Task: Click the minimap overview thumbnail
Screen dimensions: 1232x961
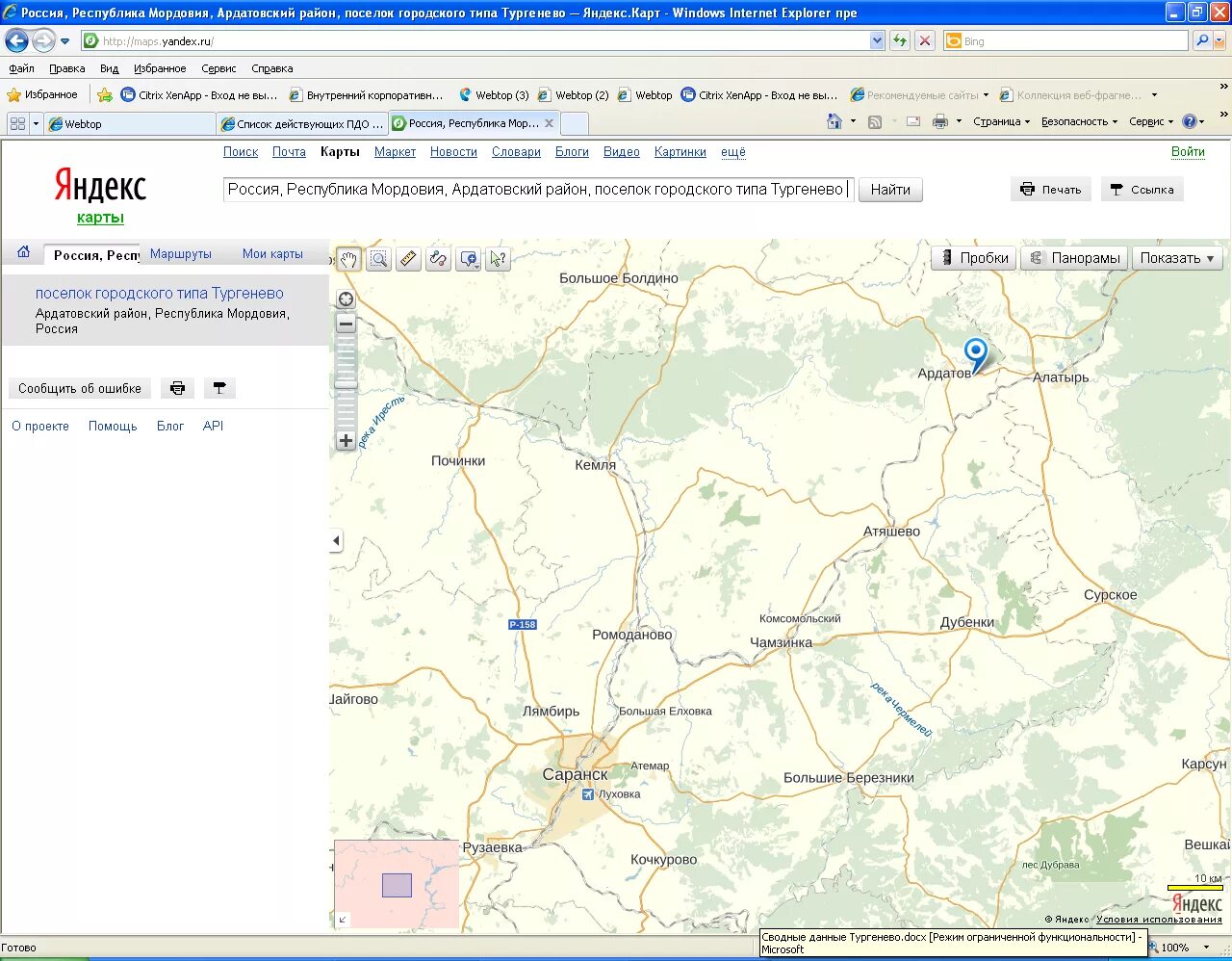Action: point(397,884)
